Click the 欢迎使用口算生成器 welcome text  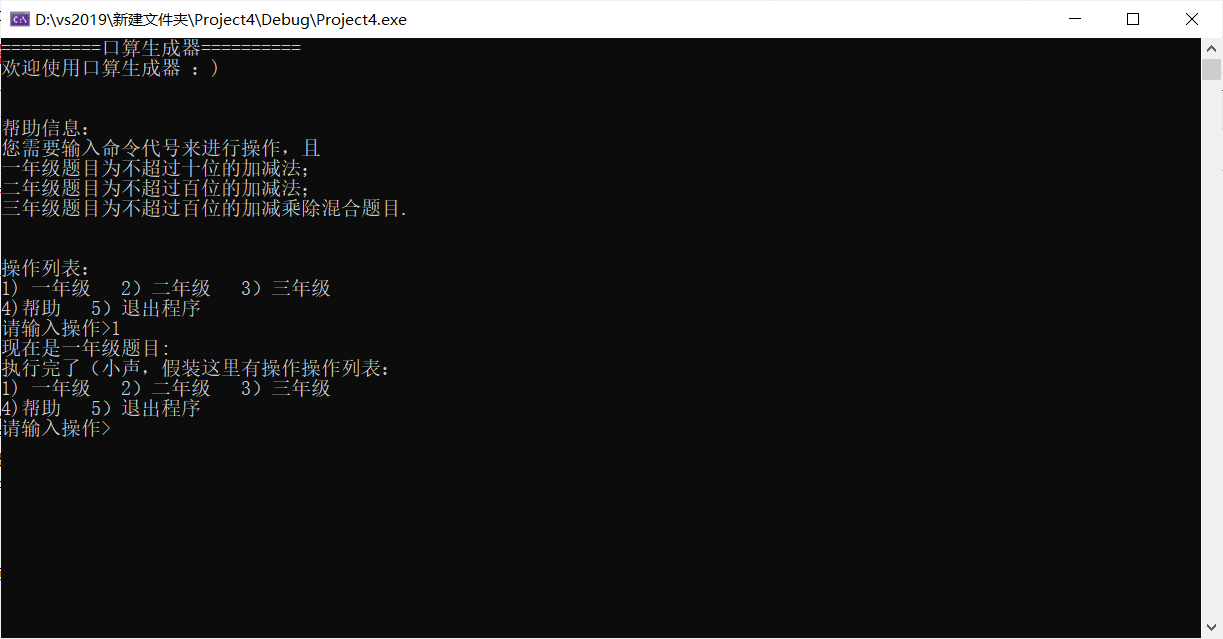[x=110, y=68]
